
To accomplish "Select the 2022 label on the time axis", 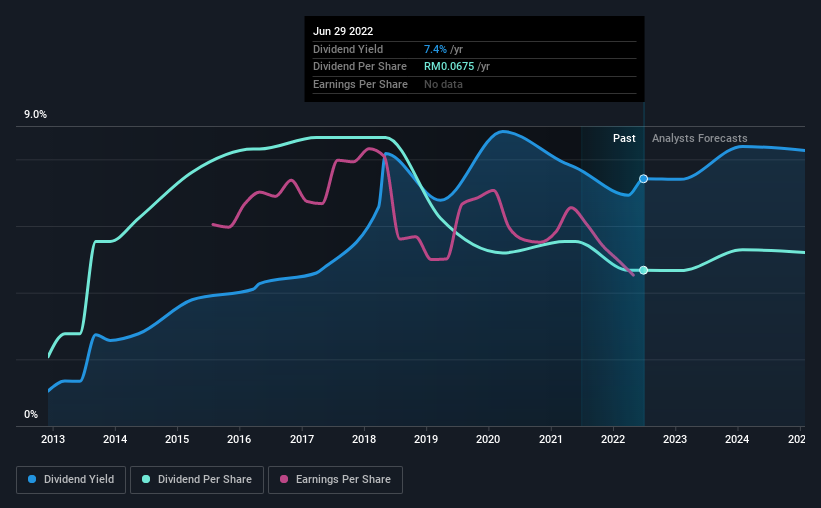I will 613,439.
